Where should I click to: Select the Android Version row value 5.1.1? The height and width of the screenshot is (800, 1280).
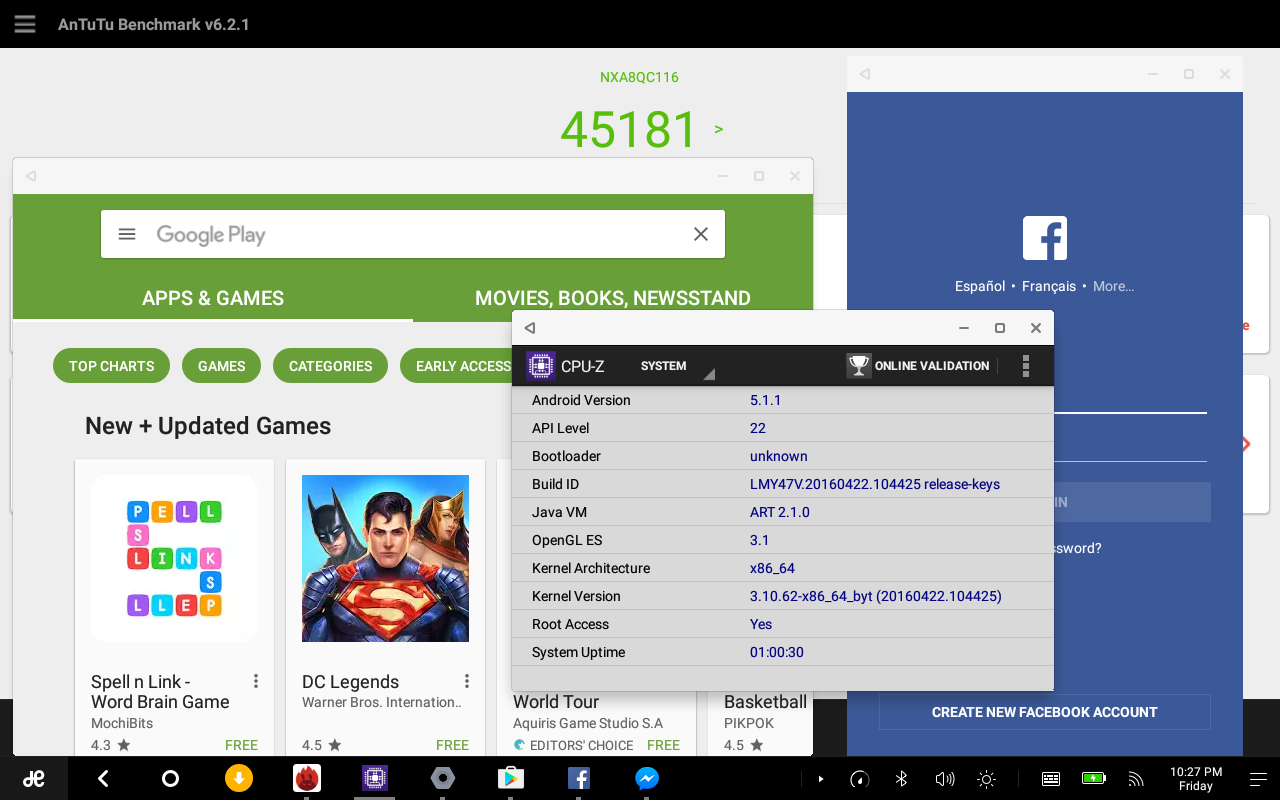tap(765, 400)
